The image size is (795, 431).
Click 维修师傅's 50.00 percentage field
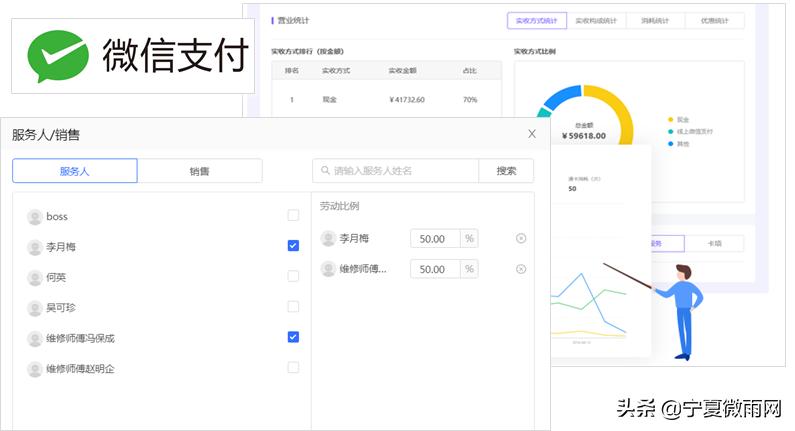(435, 269)
